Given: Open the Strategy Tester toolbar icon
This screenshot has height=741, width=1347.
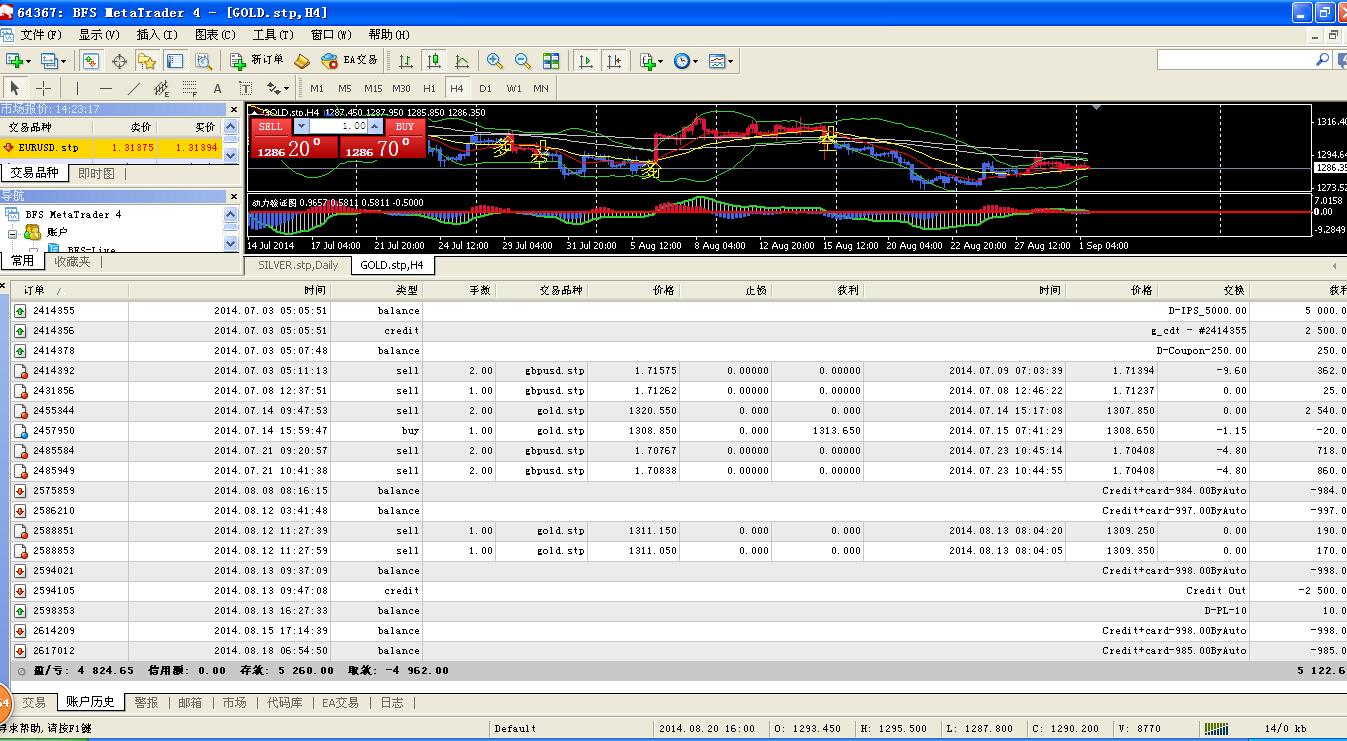Looking at the screenshot, I should (x=203, y=61).
